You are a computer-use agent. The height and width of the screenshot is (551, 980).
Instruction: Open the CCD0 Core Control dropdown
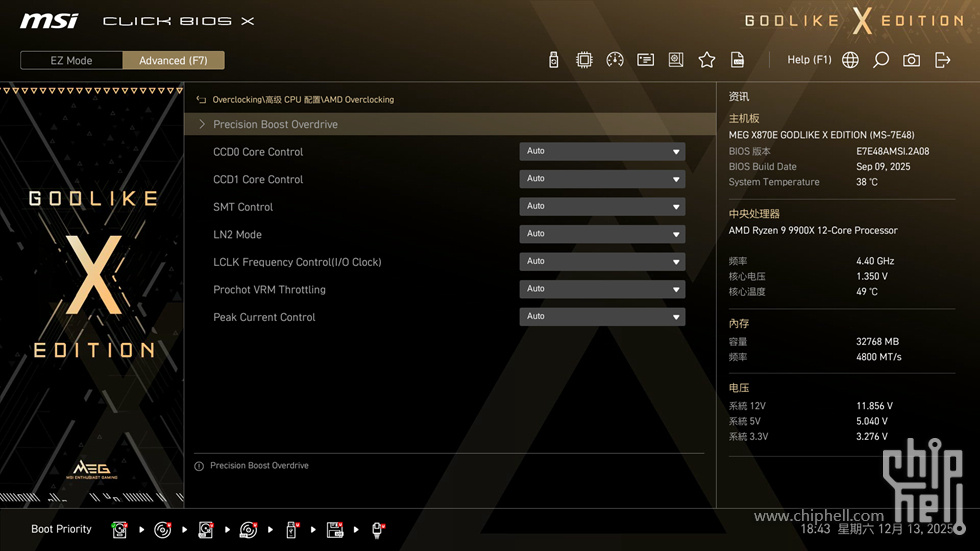click(x=602, y=152)
